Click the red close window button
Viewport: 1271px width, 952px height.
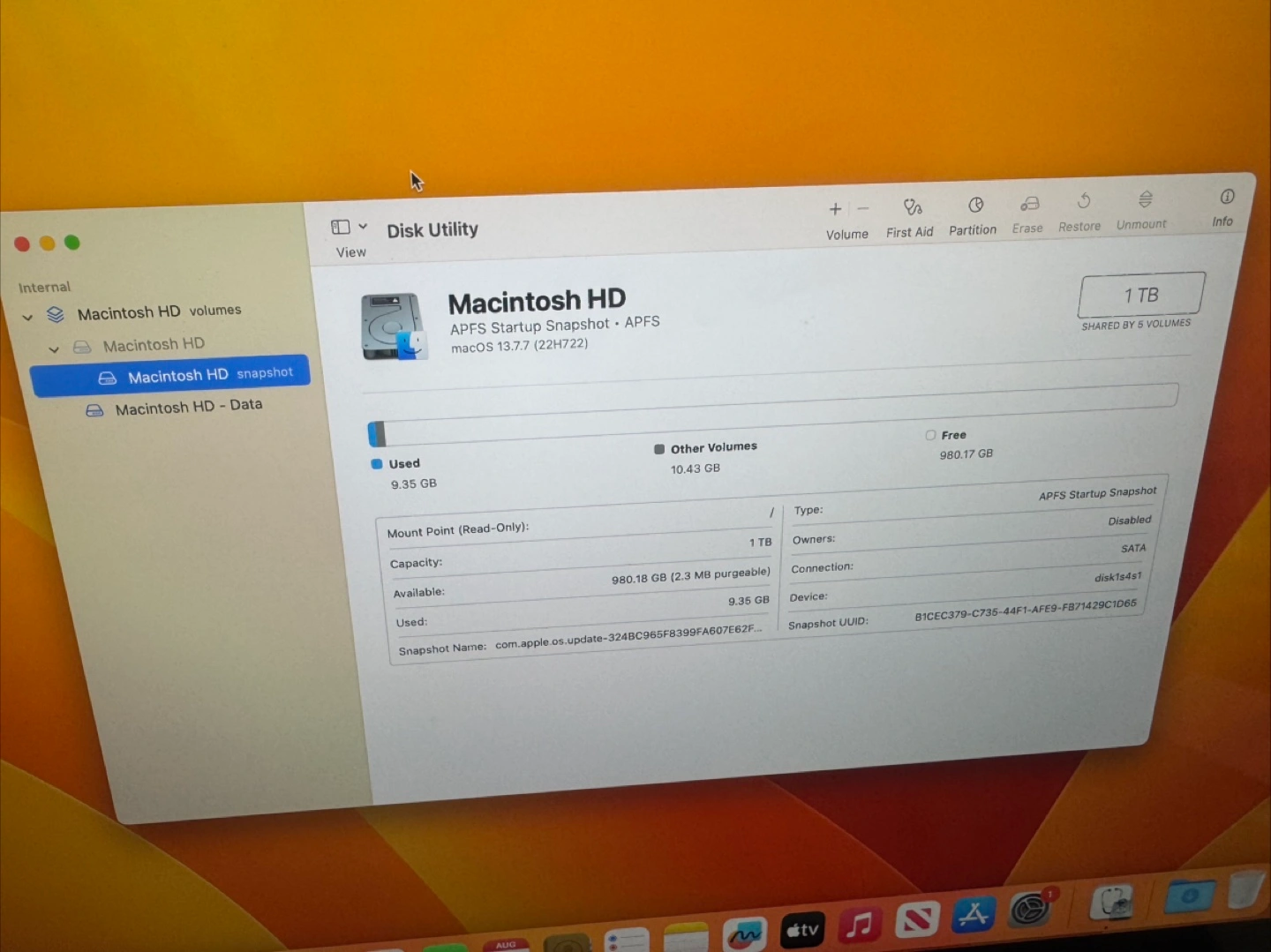point(22,244)
